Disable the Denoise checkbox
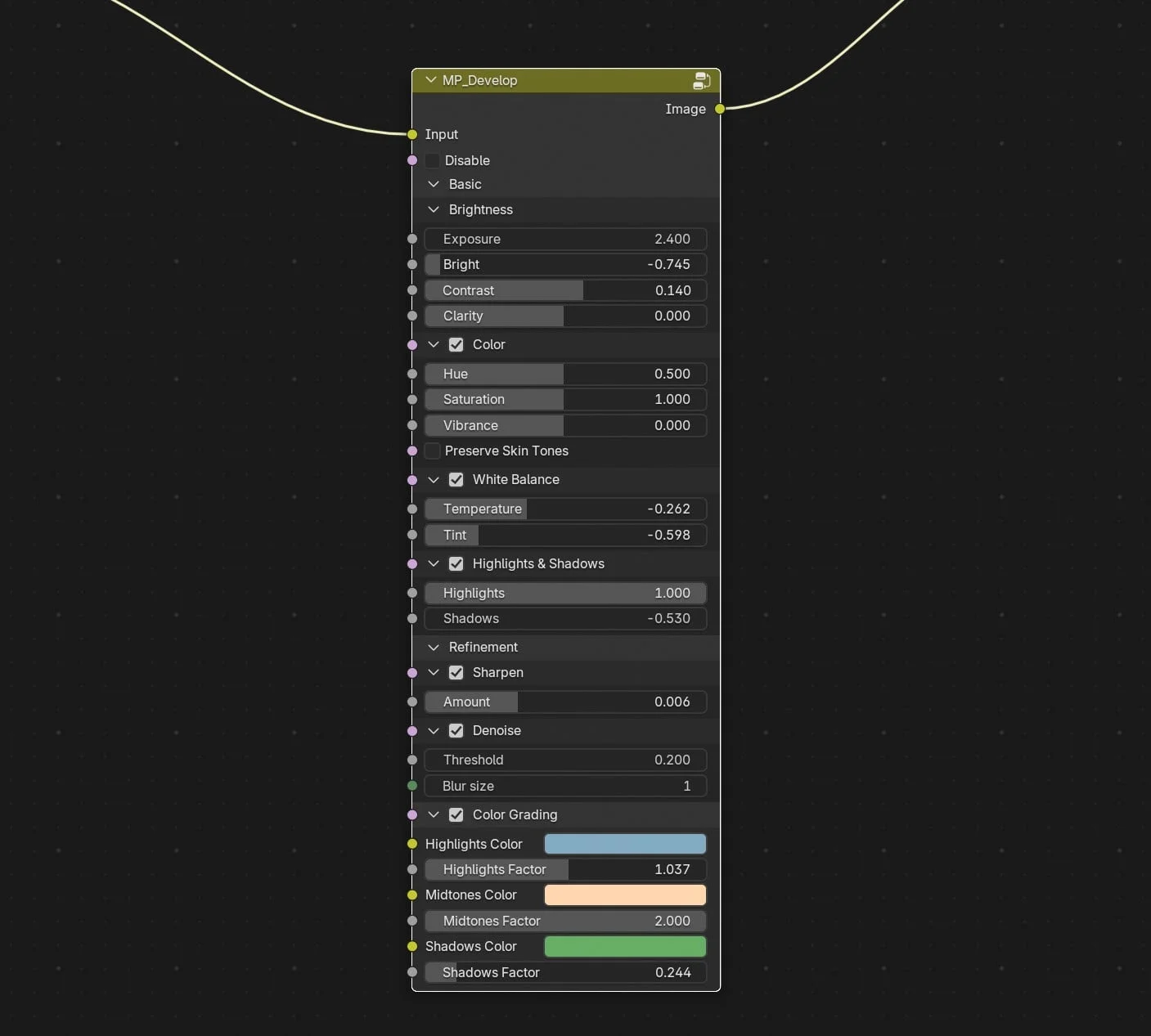1151x1036 pixels. tap(456, 730)
